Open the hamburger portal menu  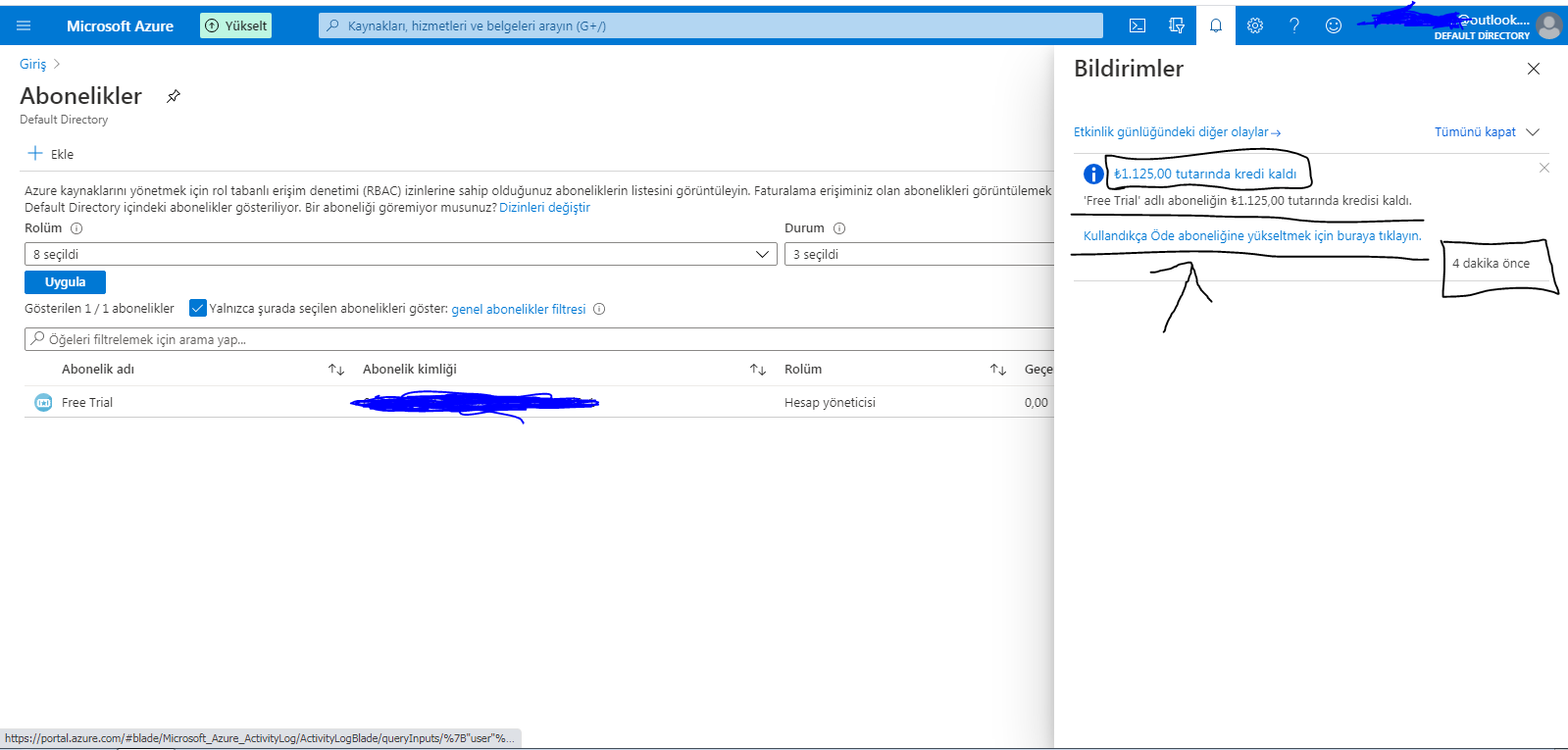point(24,25)
